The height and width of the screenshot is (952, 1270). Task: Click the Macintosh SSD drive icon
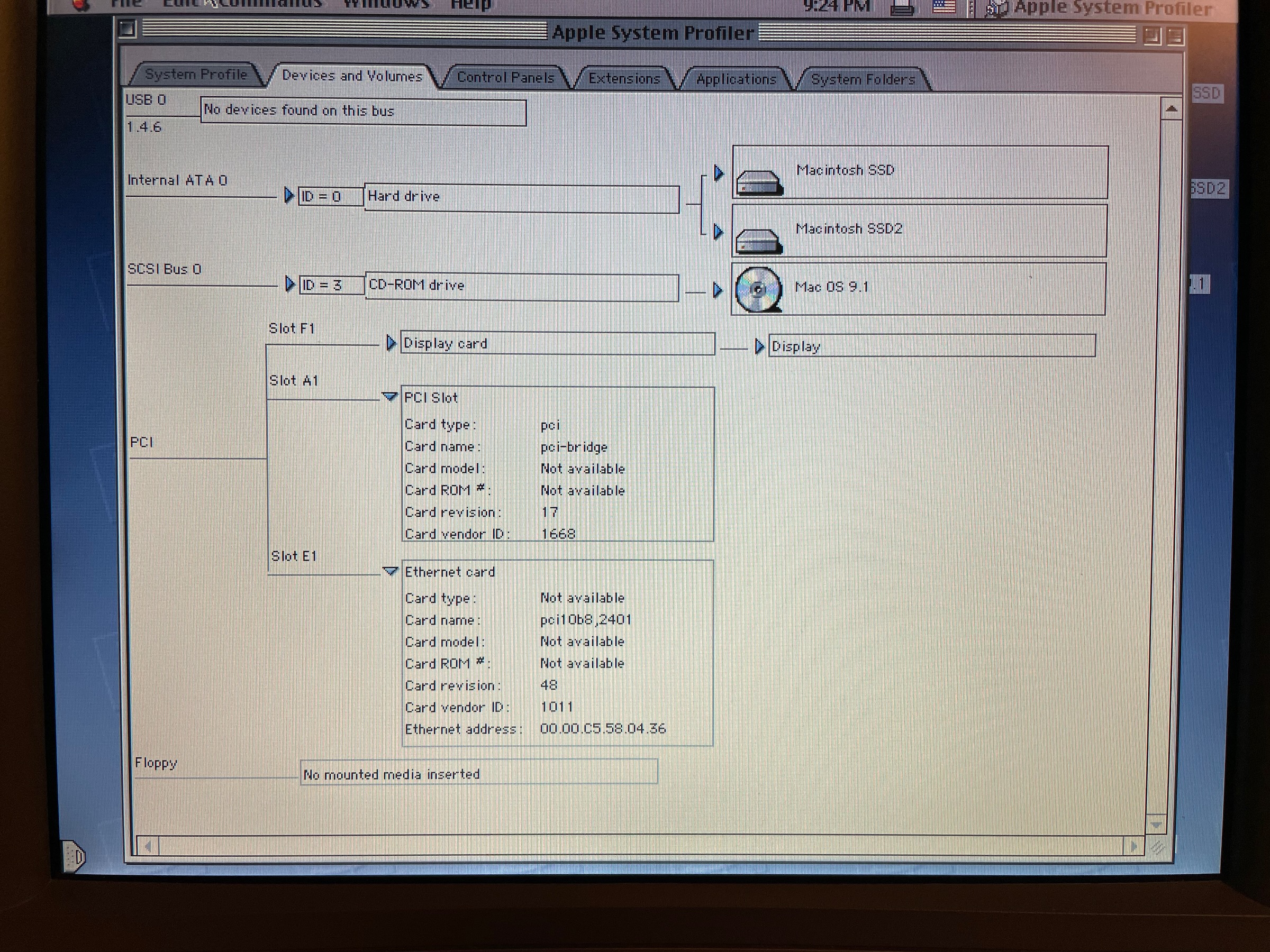point(759,182)
